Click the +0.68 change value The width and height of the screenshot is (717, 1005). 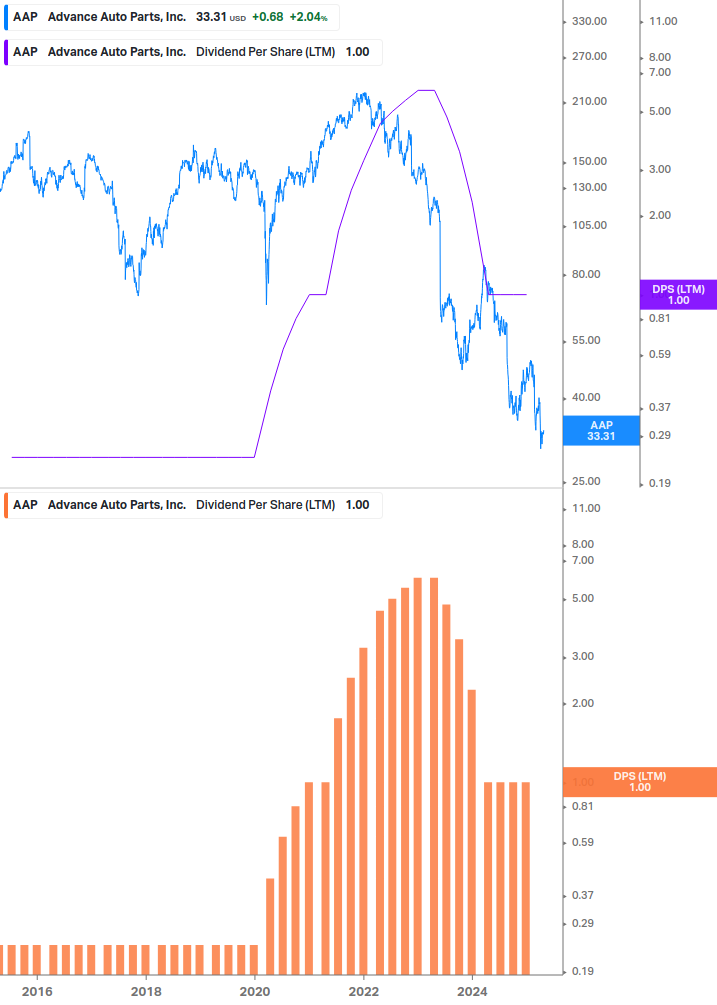[268, 17]
